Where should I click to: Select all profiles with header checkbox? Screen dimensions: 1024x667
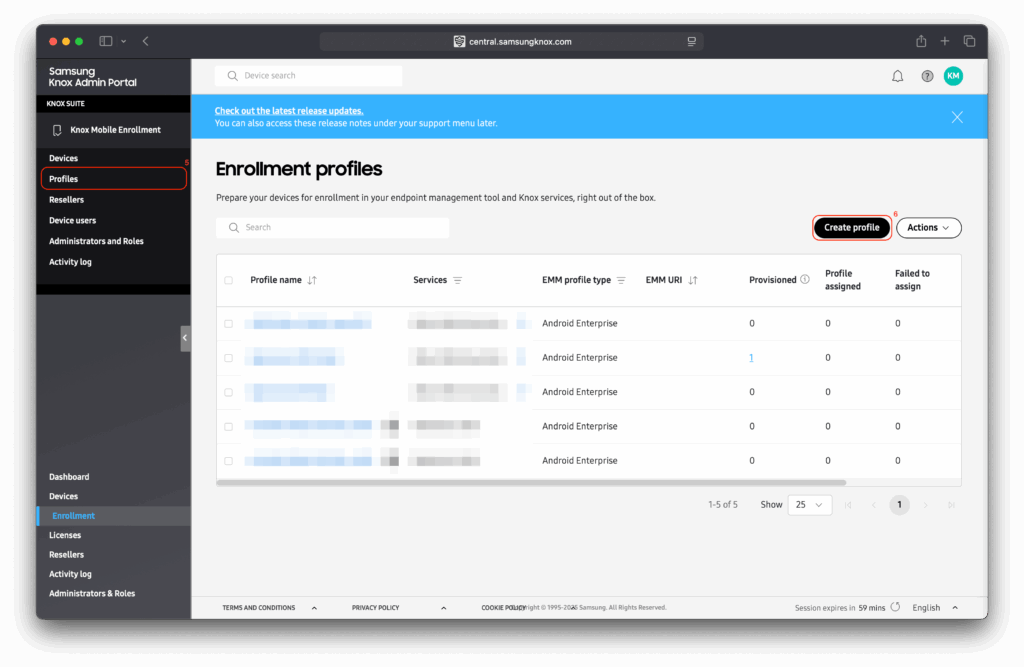[226, 280]
